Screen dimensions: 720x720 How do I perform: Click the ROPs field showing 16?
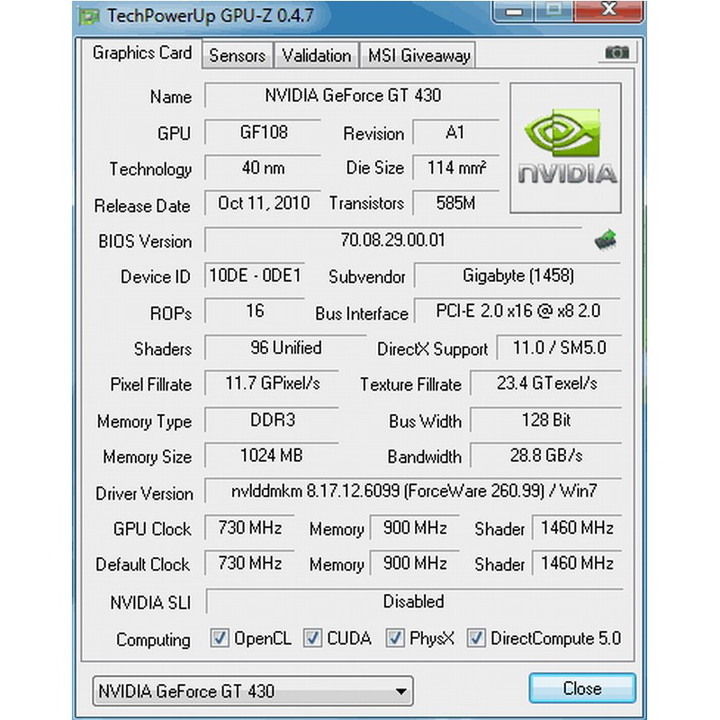pyautogui.click(x=254, y=311)
